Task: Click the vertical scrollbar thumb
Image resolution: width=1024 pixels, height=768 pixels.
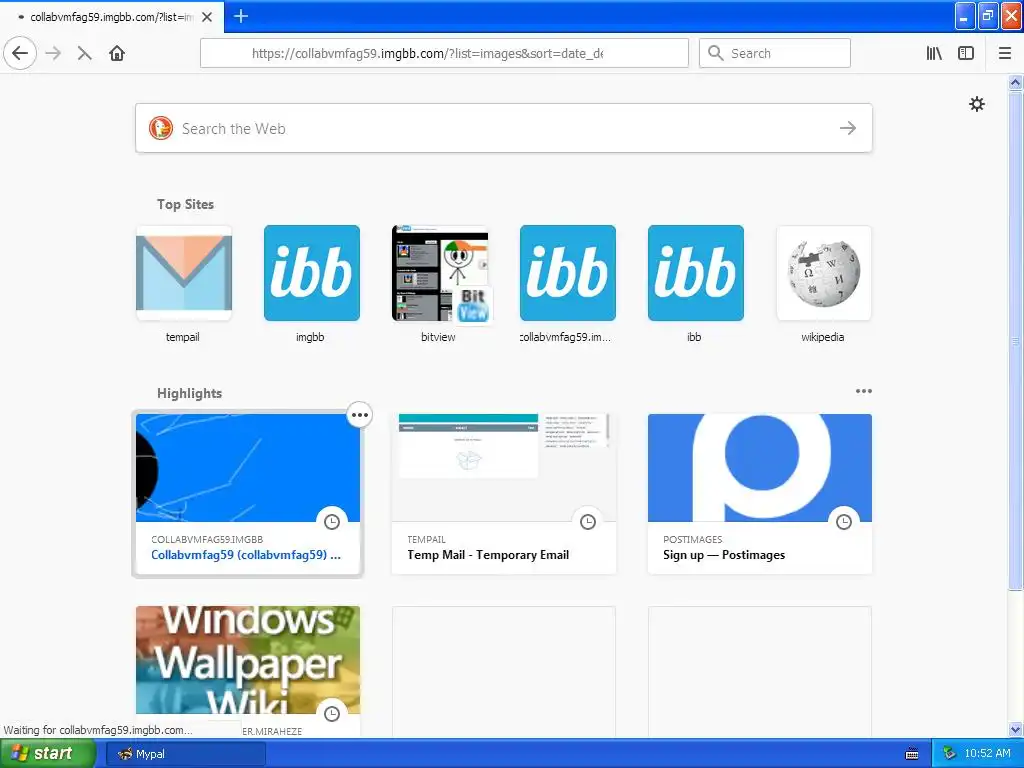Action: point(1016,340)
